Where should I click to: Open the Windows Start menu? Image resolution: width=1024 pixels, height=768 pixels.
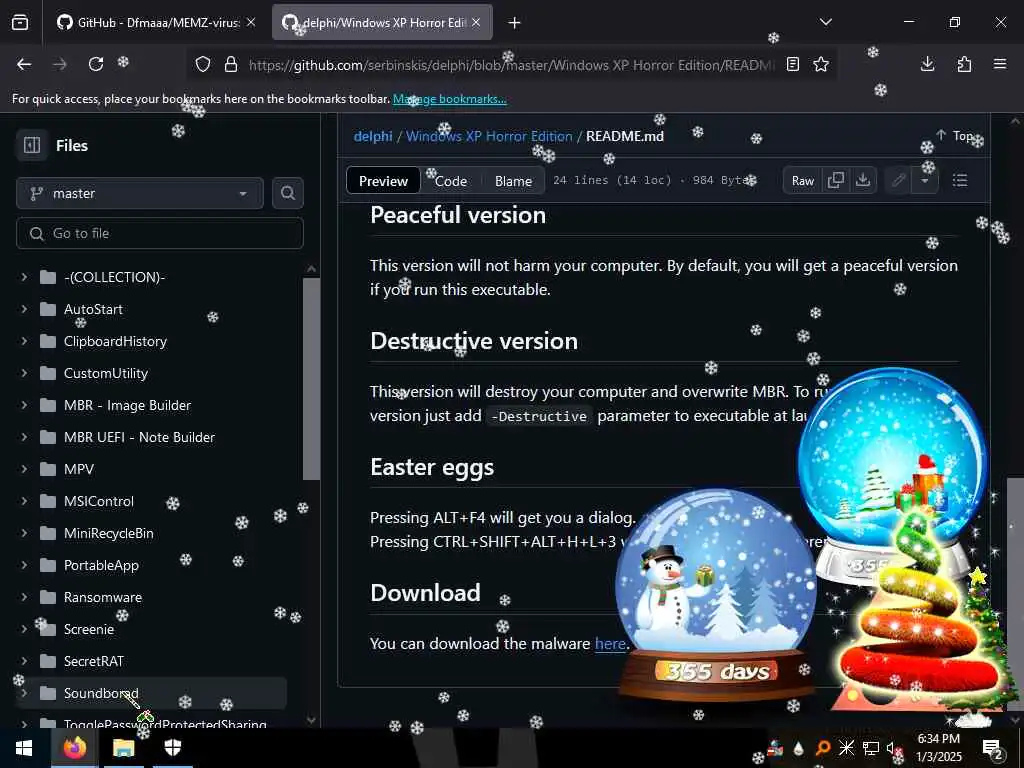[x=24, y=748]
